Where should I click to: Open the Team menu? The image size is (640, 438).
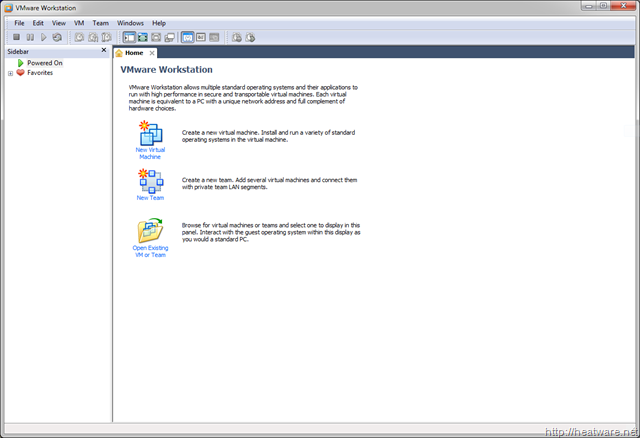100,22
